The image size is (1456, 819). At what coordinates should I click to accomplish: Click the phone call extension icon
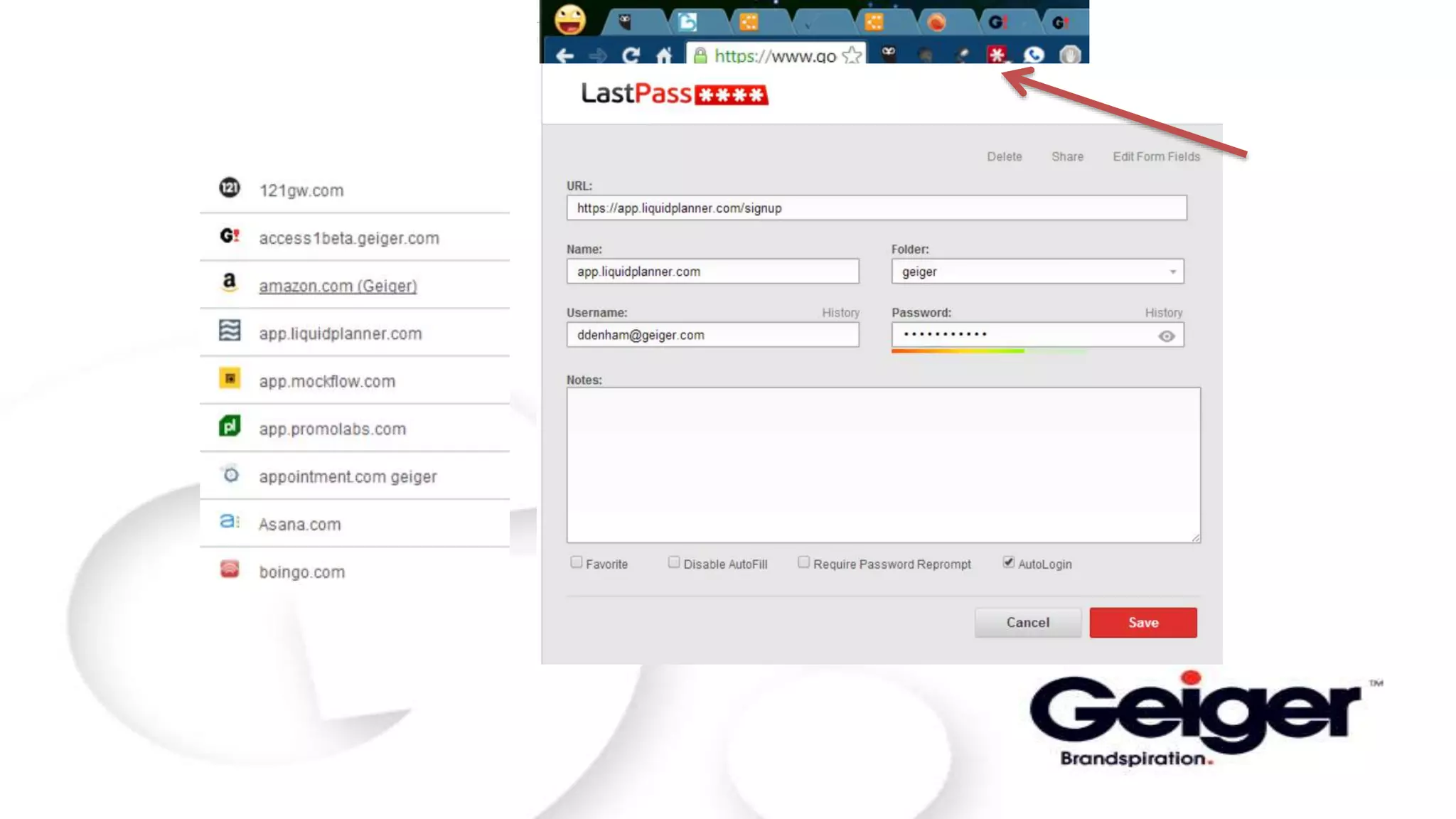coord(1034,55)
